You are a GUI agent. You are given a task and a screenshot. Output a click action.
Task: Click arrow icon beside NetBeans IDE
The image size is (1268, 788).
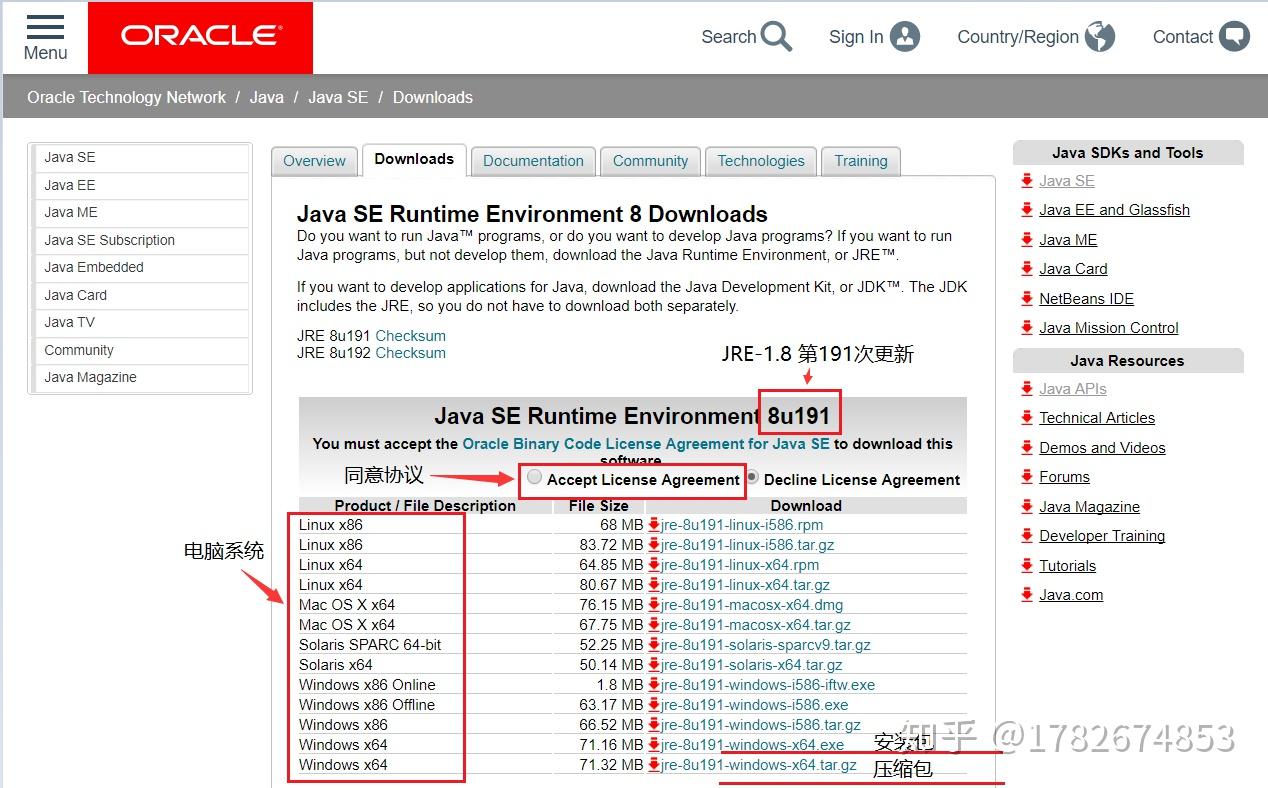(1027, 299)
